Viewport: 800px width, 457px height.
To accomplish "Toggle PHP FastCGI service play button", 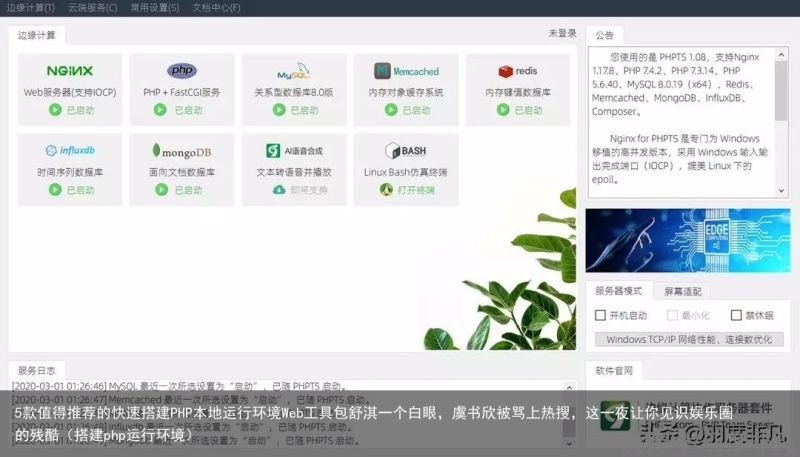I will 160,110.
